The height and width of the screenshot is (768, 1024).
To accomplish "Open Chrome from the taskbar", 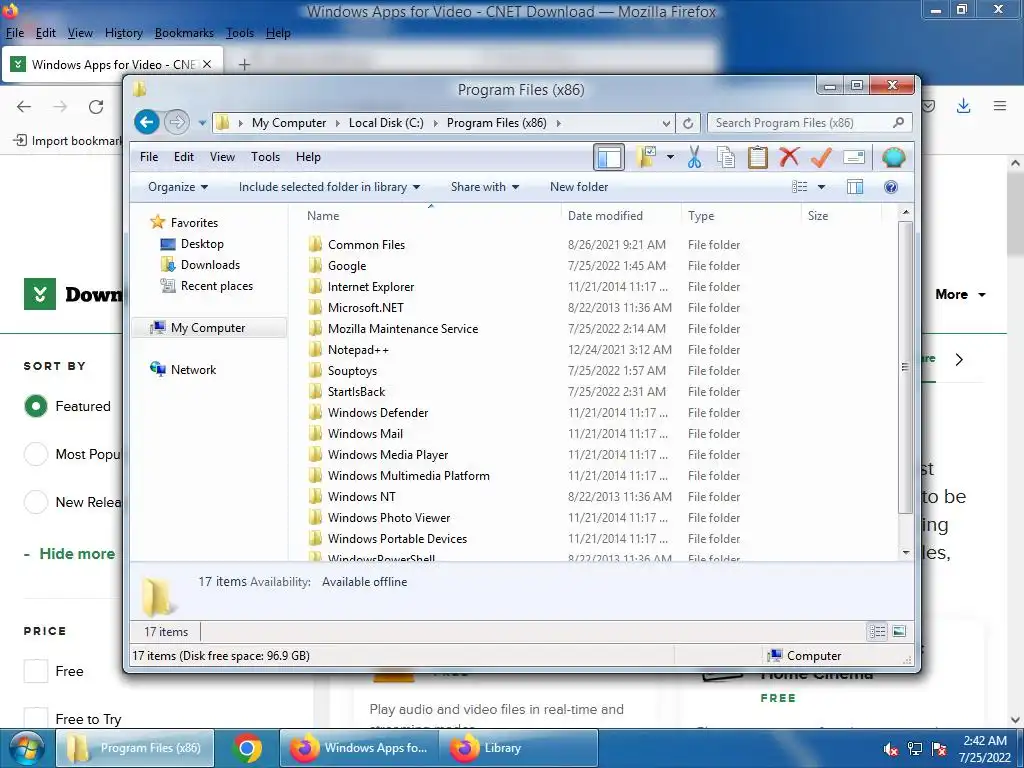I will tap(247, 748).
